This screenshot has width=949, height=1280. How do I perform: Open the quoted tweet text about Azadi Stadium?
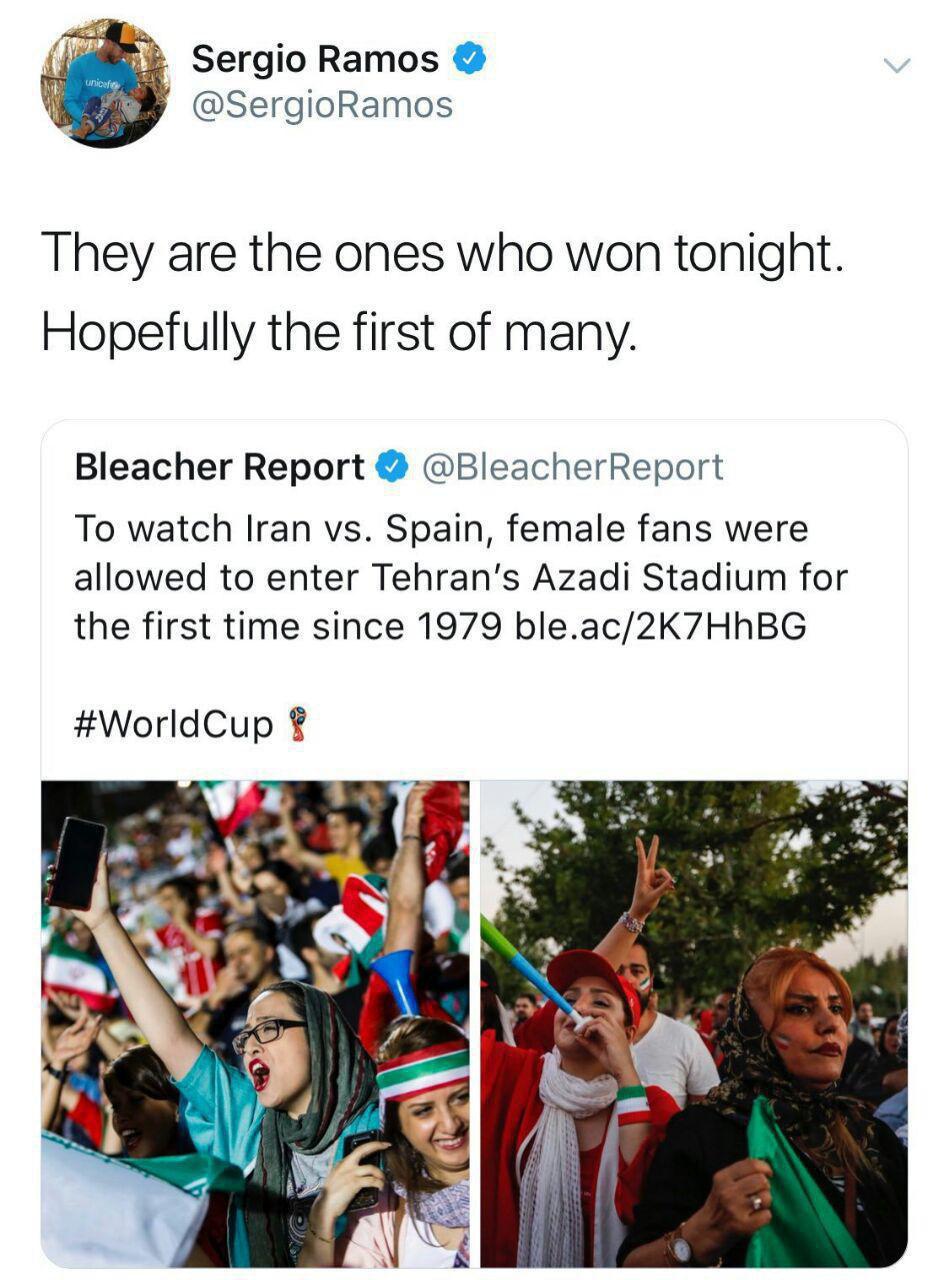[x=460, y=577]
